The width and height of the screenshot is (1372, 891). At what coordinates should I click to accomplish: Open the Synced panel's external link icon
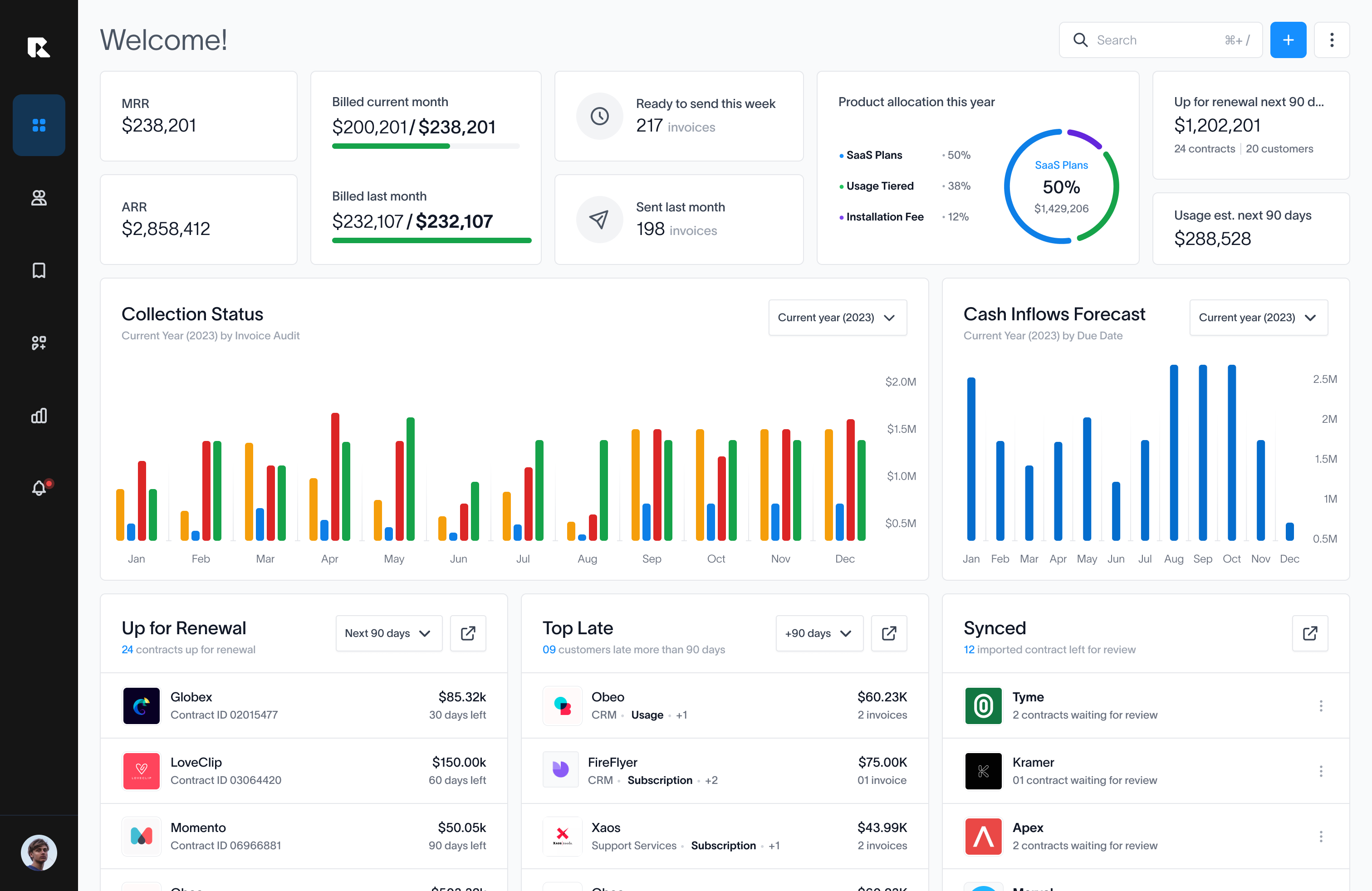pyautogui.click(x=1310, y=633)
